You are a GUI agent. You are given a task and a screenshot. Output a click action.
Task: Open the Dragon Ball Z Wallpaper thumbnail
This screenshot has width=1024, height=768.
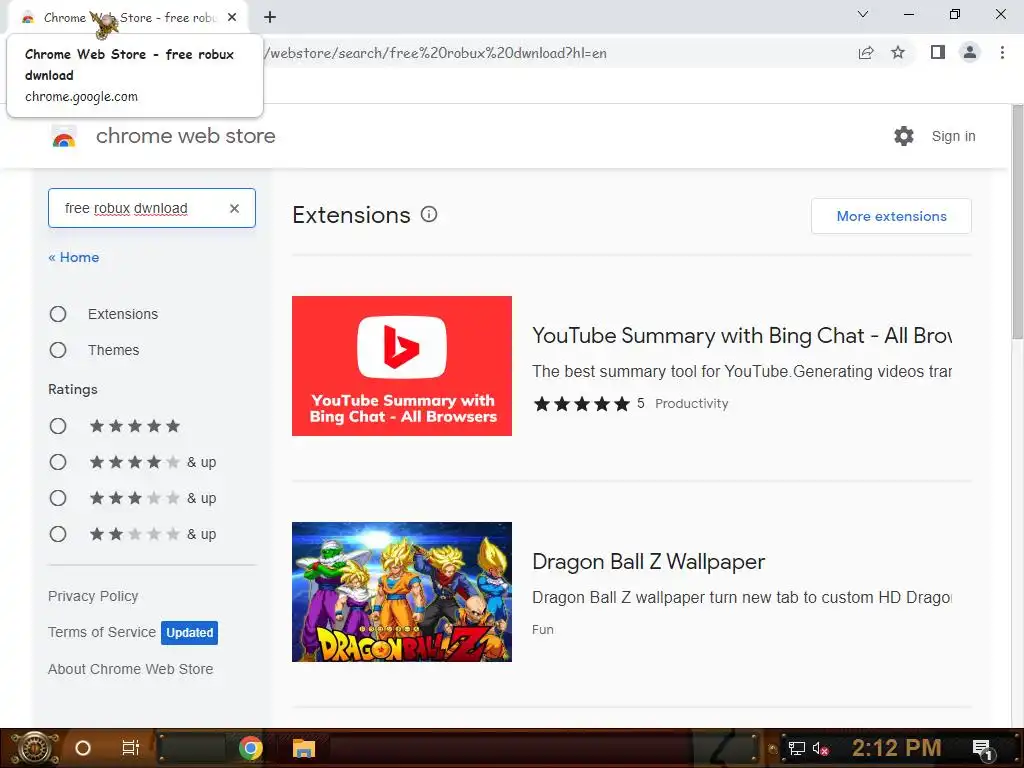(402, 592)
